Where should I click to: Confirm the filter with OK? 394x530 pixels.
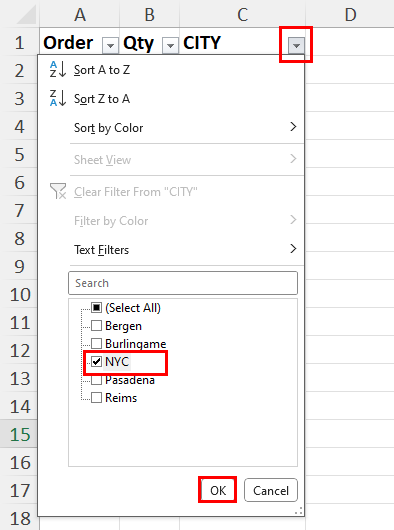pos(218,490)
